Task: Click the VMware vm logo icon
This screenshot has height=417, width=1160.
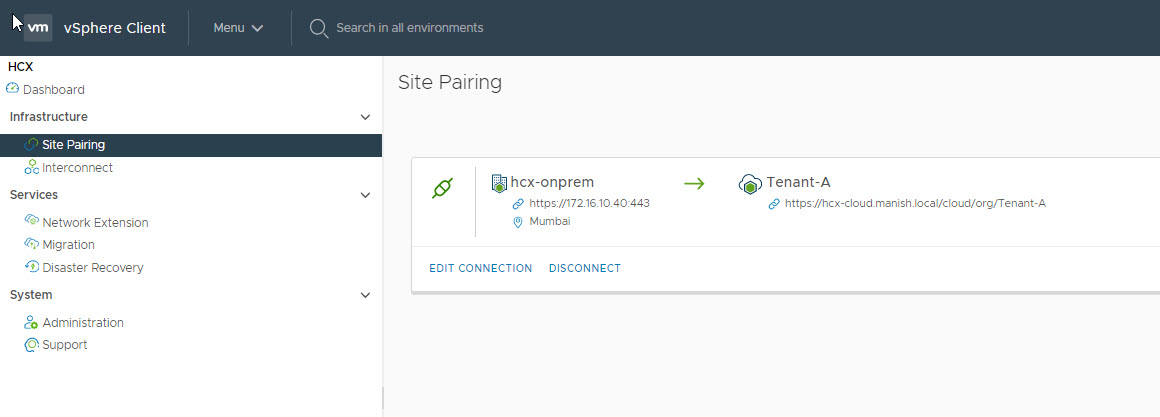Action: (38, 28)
